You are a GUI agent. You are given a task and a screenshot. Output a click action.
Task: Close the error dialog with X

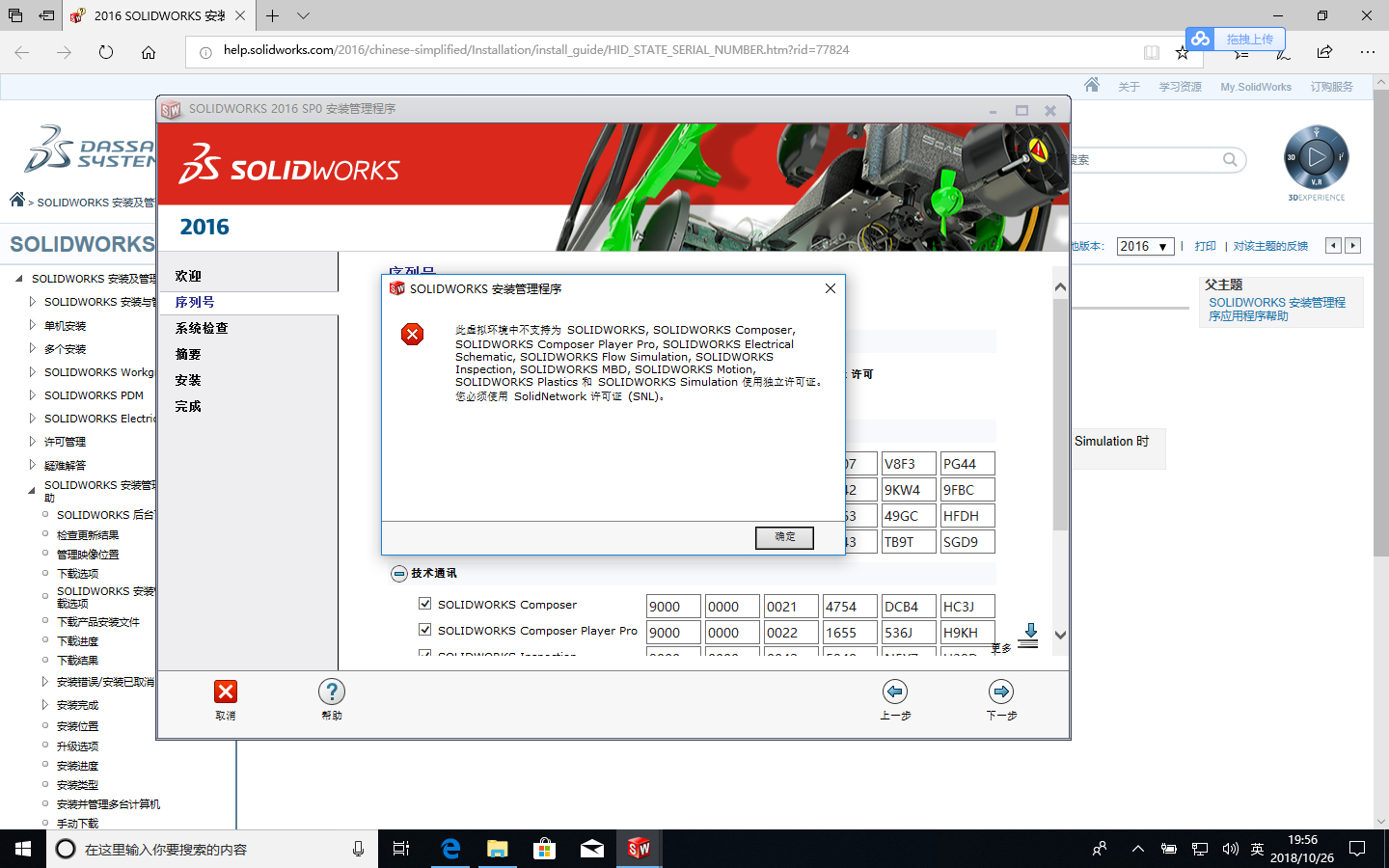[x=831, y=288]
